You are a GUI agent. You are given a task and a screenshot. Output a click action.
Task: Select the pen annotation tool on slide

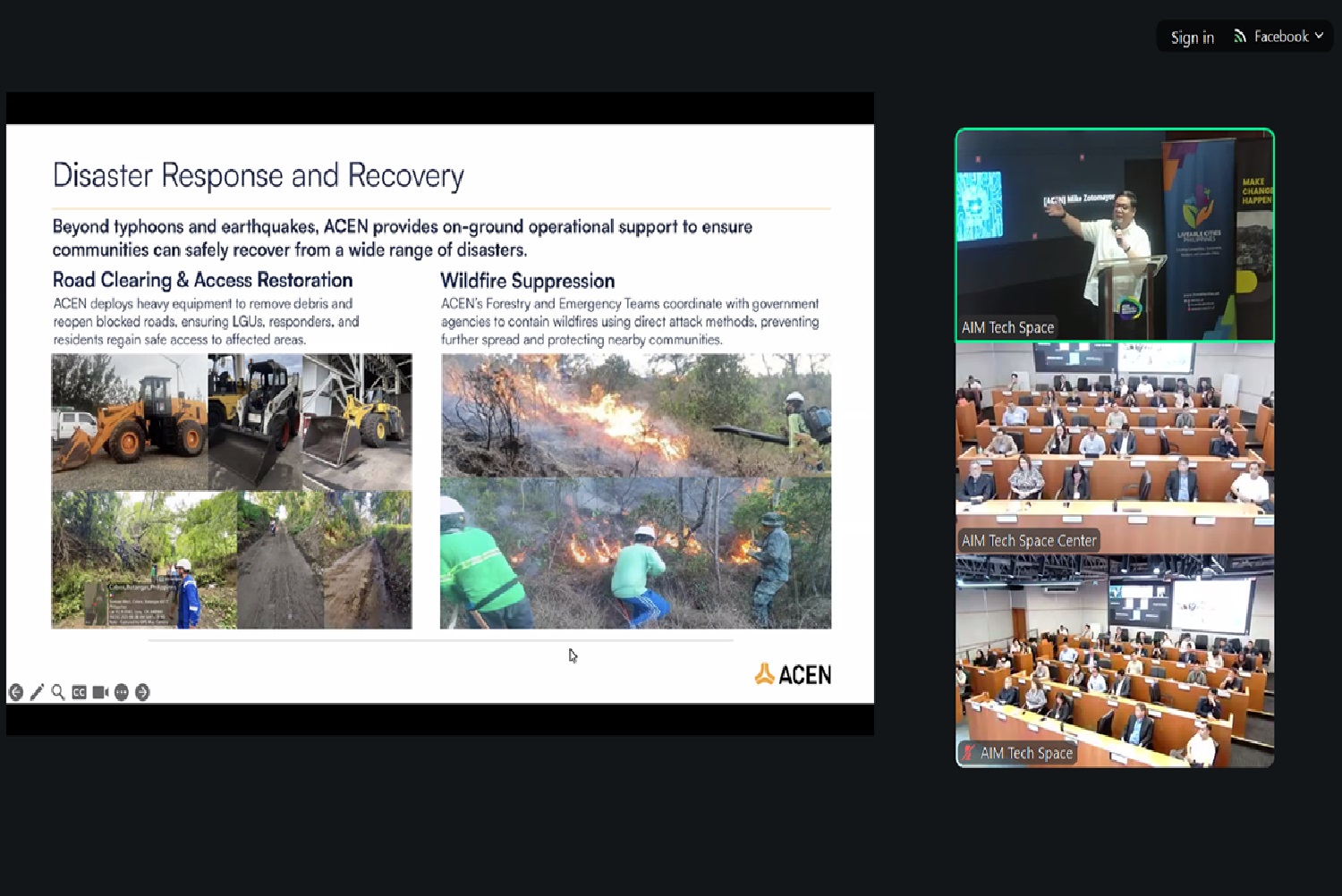37,692
